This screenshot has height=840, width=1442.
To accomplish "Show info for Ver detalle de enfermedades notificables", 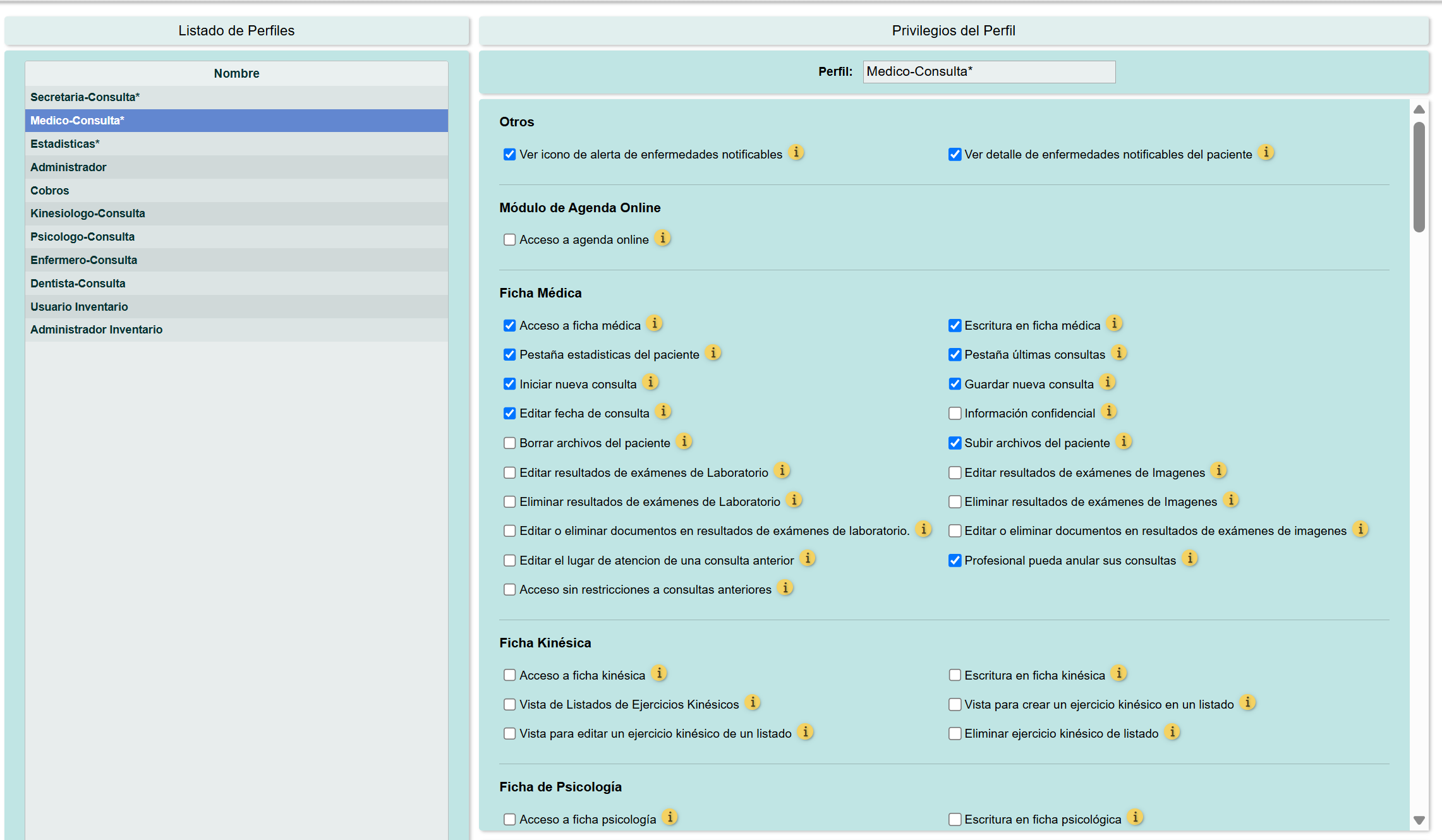I will (1266, 153).
